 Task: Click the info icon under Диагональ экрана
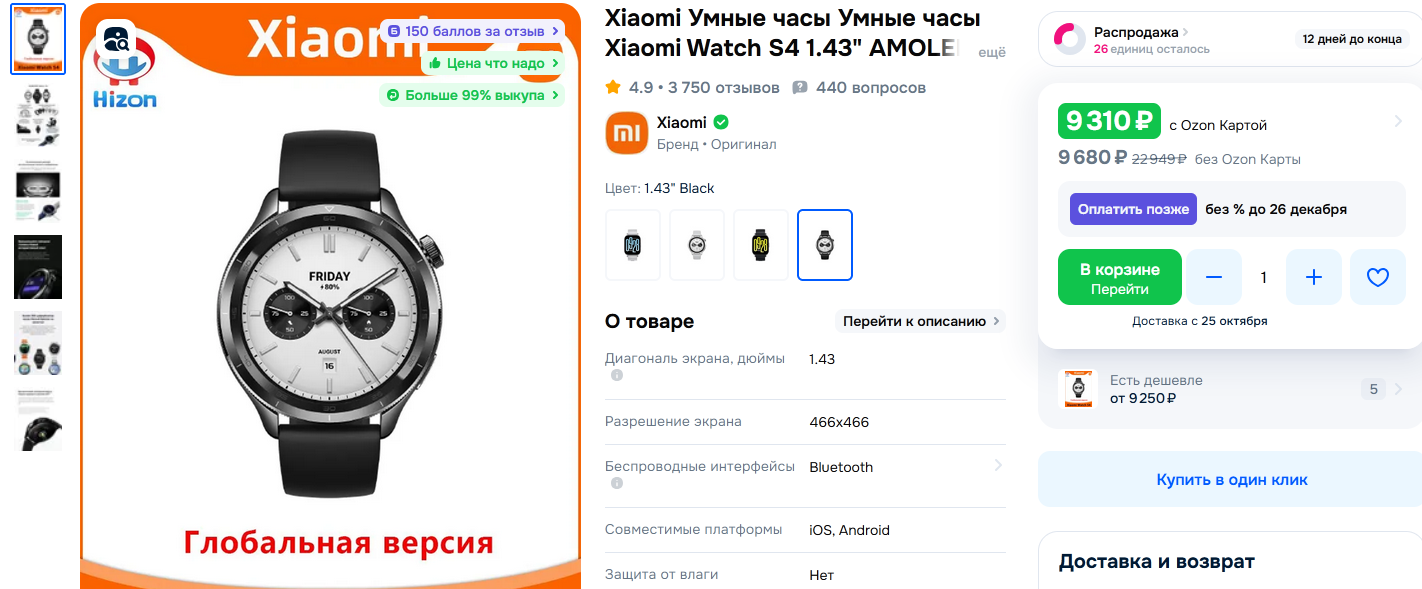(x=617, y=376)
